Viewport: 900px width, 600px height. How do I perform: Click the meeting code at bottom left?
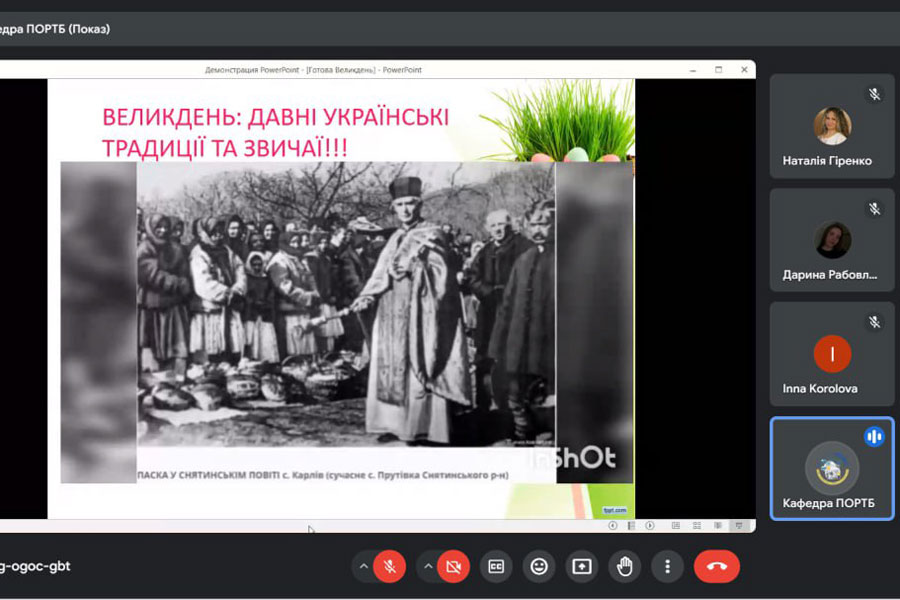point(35,567)
